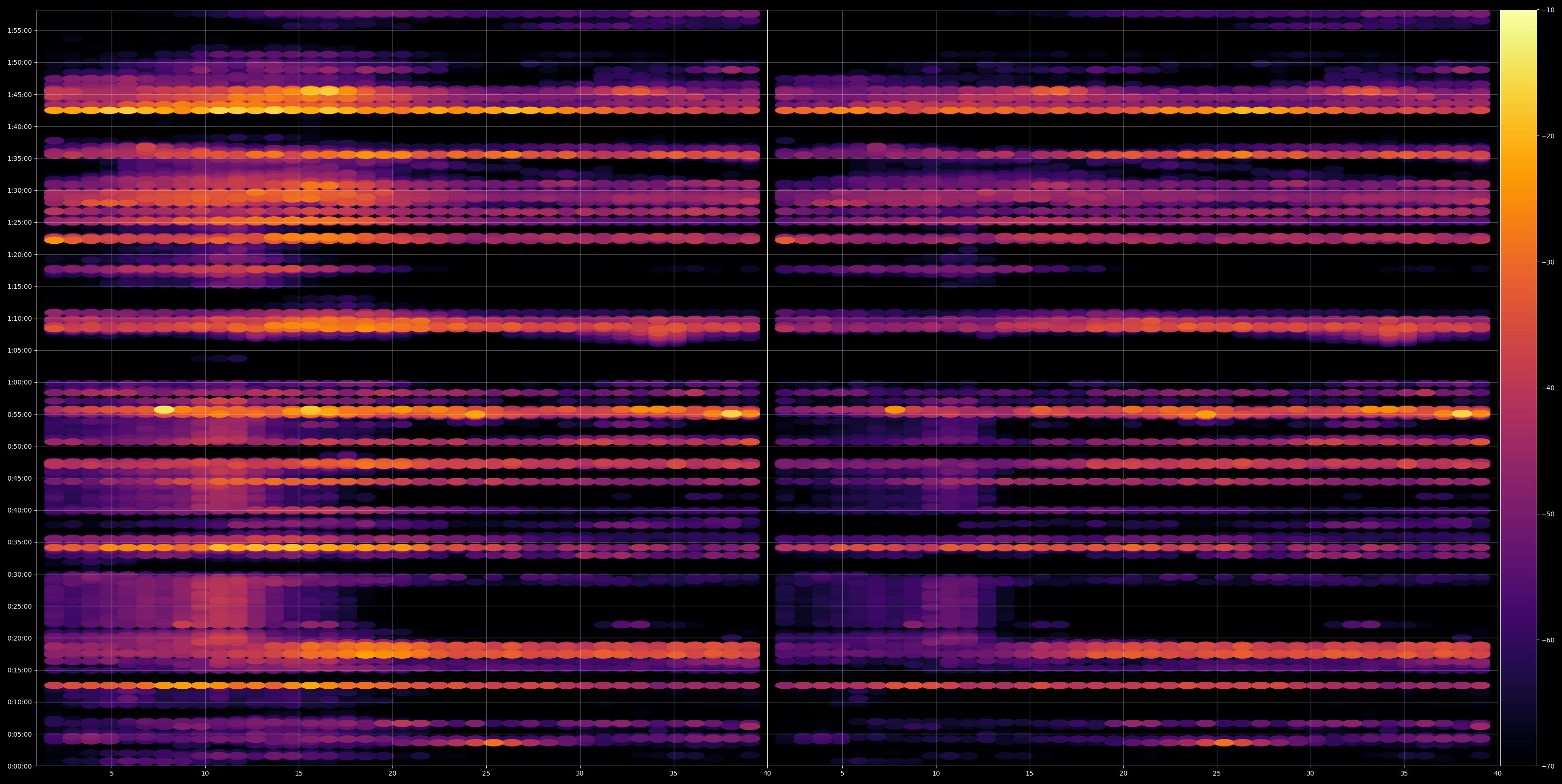The height and width of the screenshot is (784, 1562).
Task: Click the −20 colorbar tick label
Action: pyautogui.click(x=1547, y=136)
